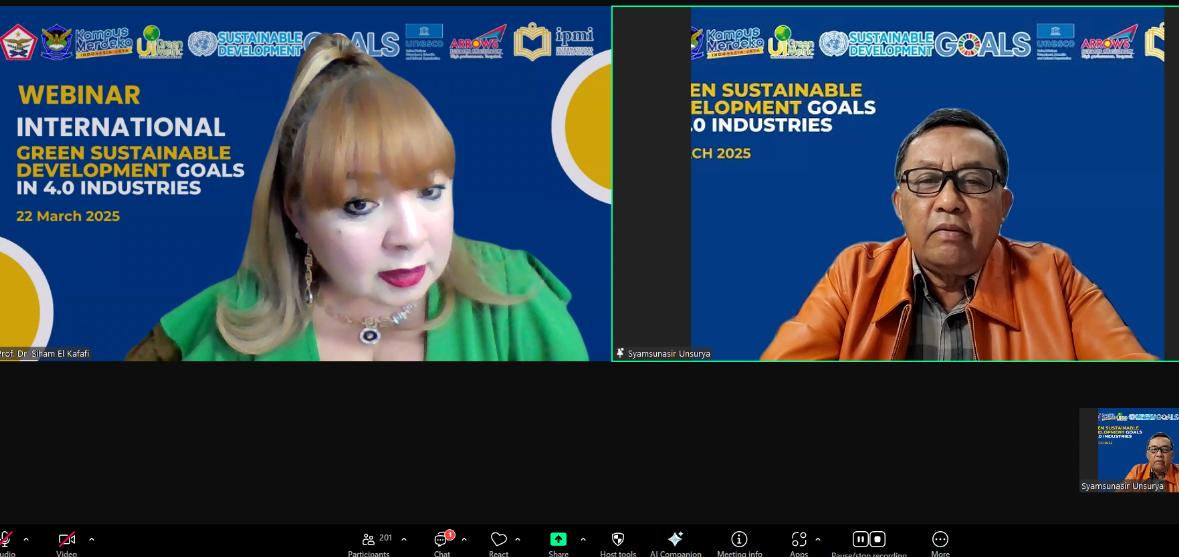Expand audio options arrow beside microphone

click(x=26, y=540)
